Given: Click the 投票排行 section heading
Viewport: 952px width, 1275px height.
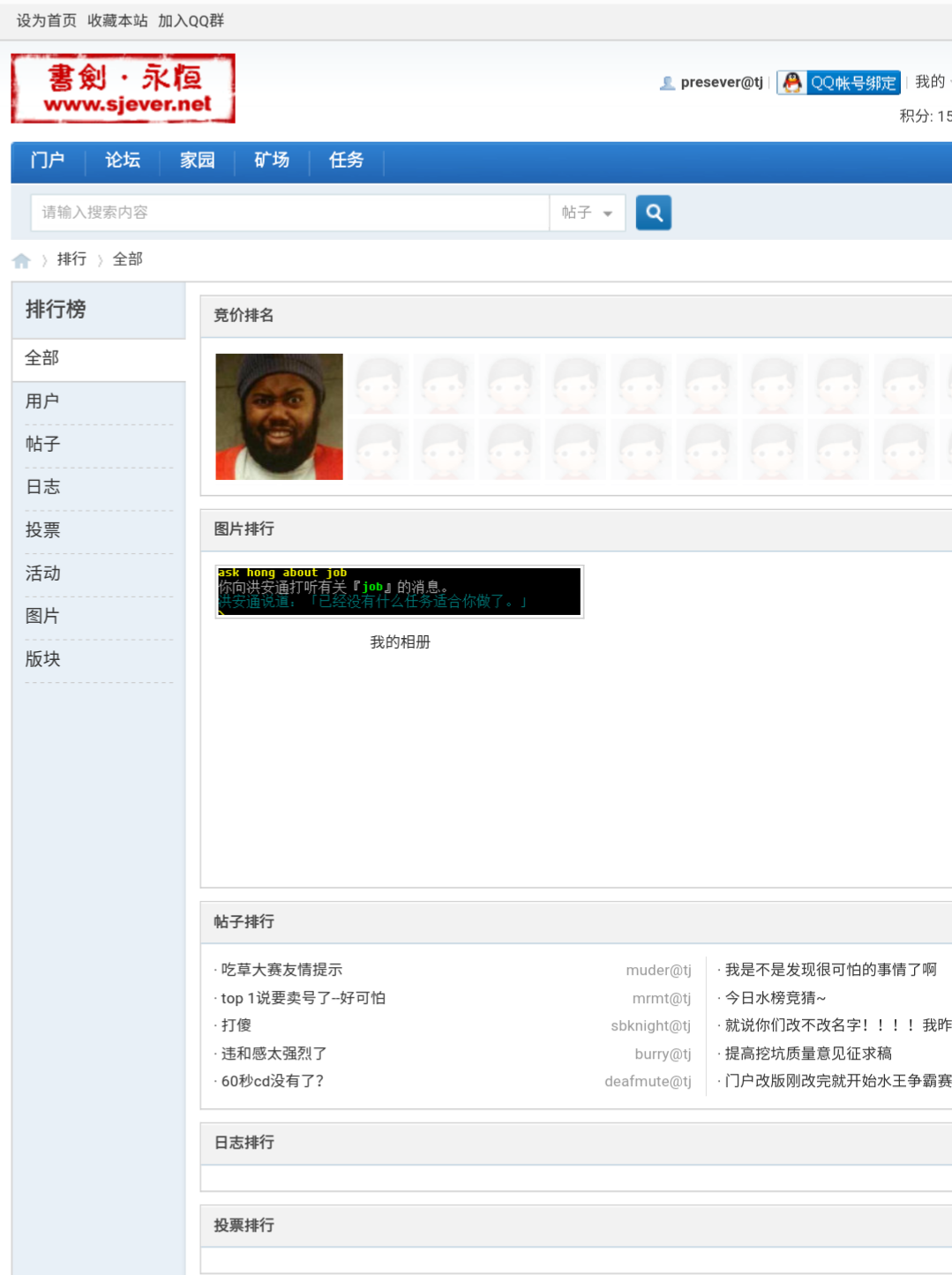Looking at the screenshot, I should [244, 1226].
